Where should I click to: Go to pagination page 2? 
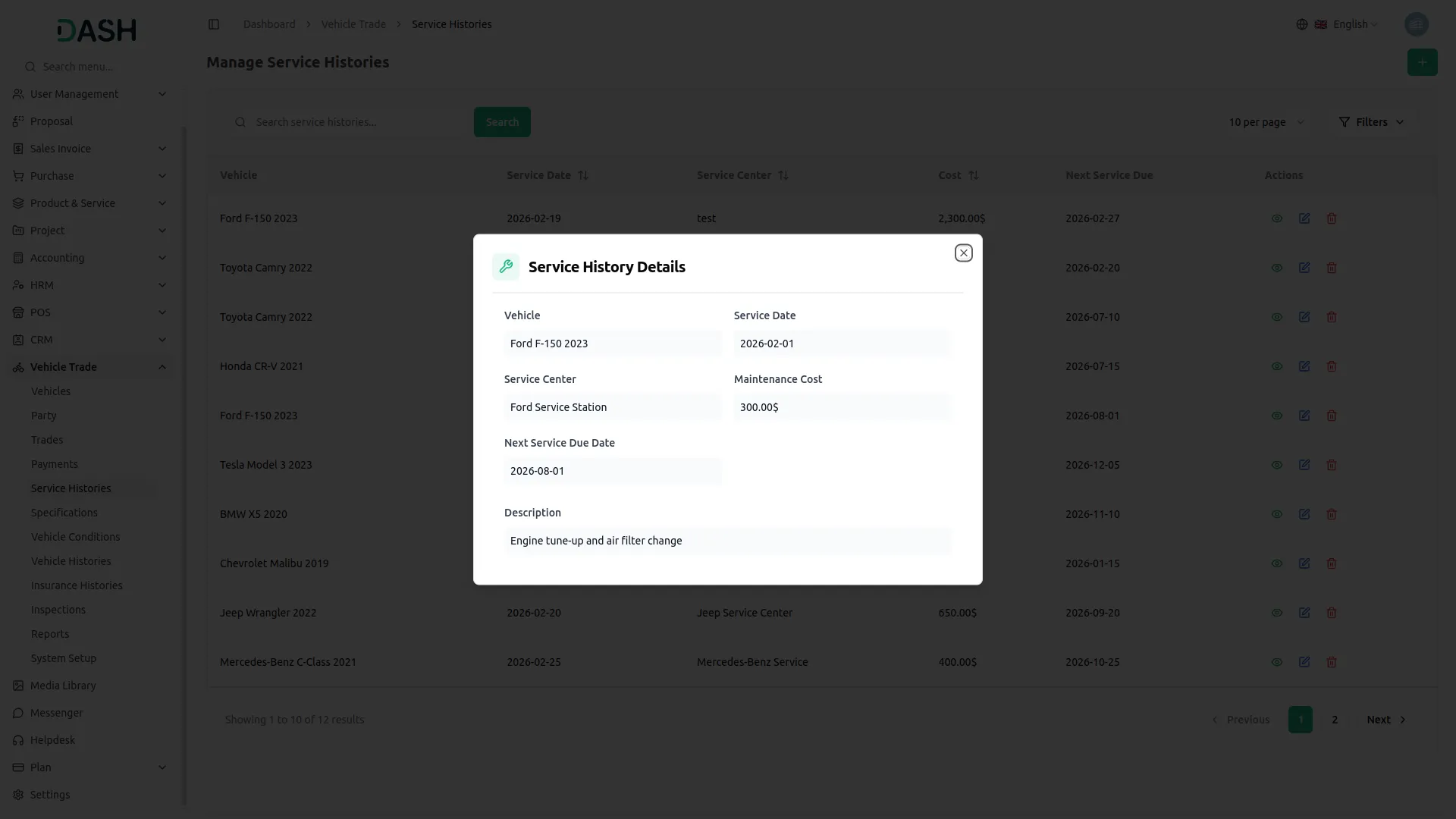[x=1335, y=720]
